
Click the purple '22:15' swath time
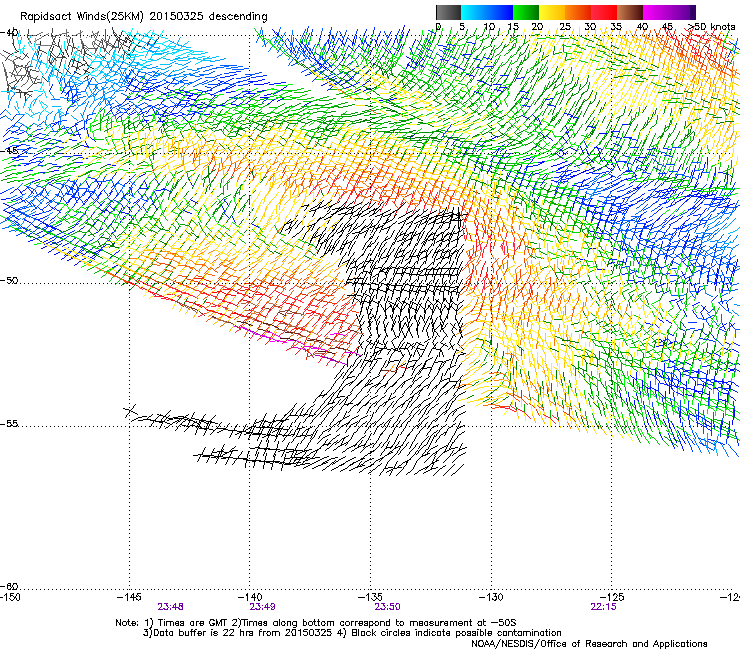pos(603,607)
